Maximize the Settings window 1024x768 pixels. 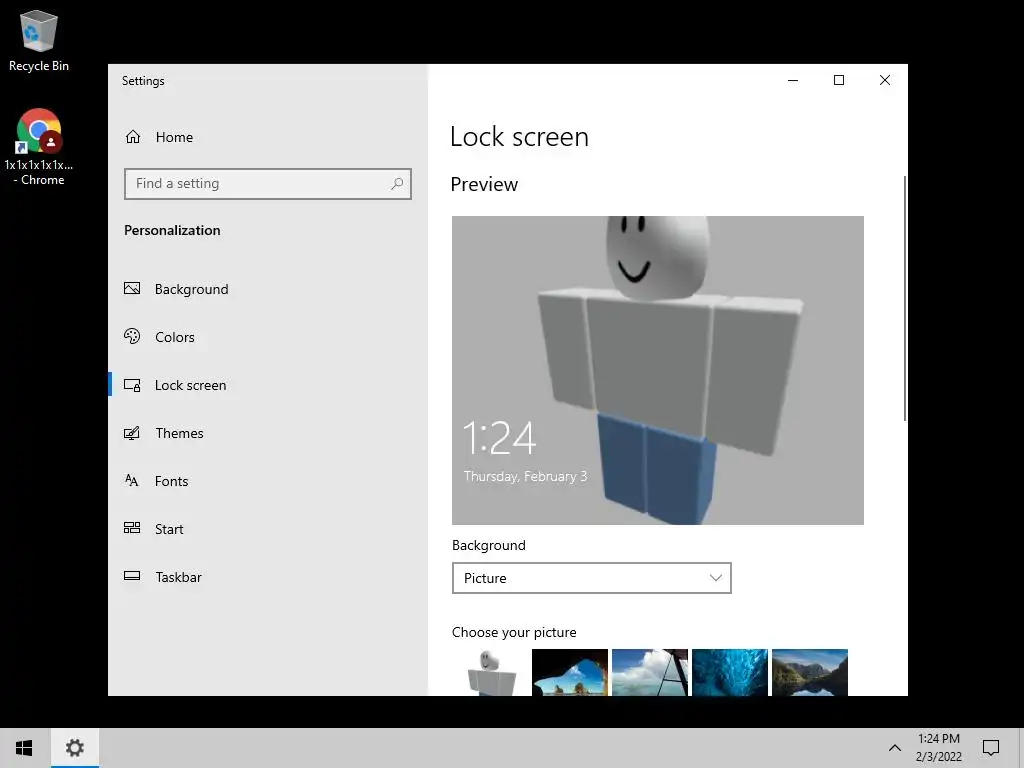tap(839, 80)
